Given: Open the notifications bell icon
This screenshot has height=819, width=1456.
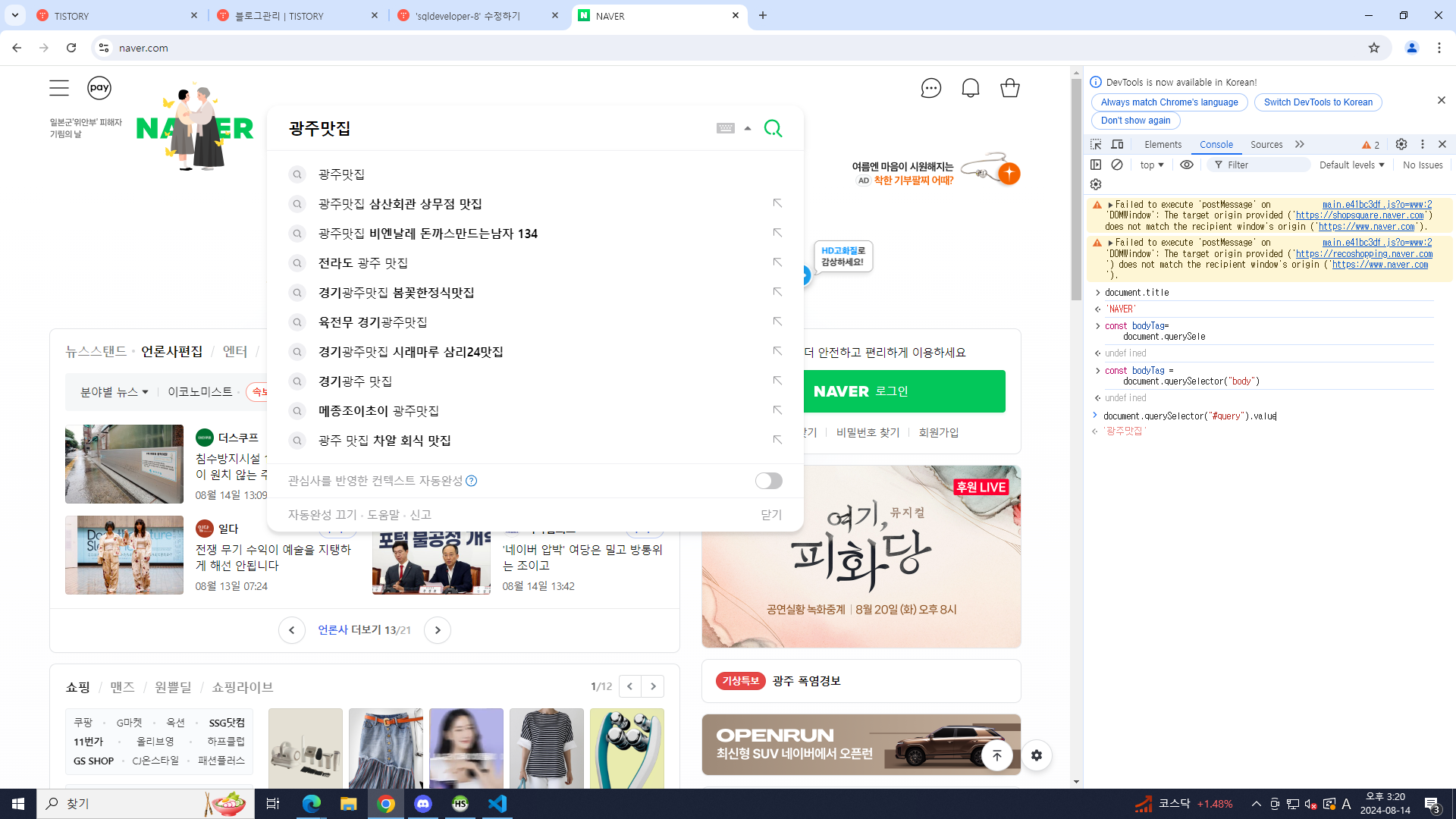Looking at the screenshot, I should pyautogui.click(x=971, y=88).
